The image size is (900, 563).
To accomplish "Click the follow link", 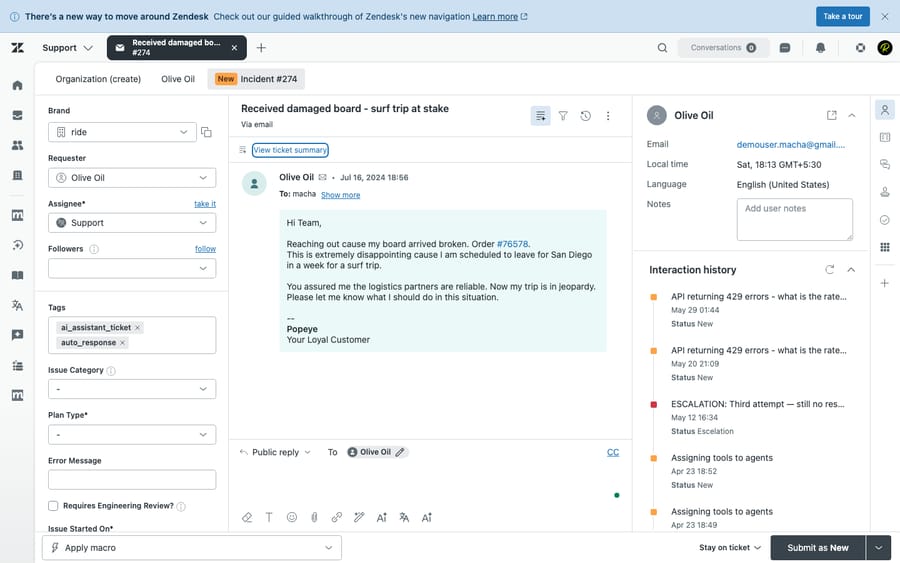I will point(205,249).
